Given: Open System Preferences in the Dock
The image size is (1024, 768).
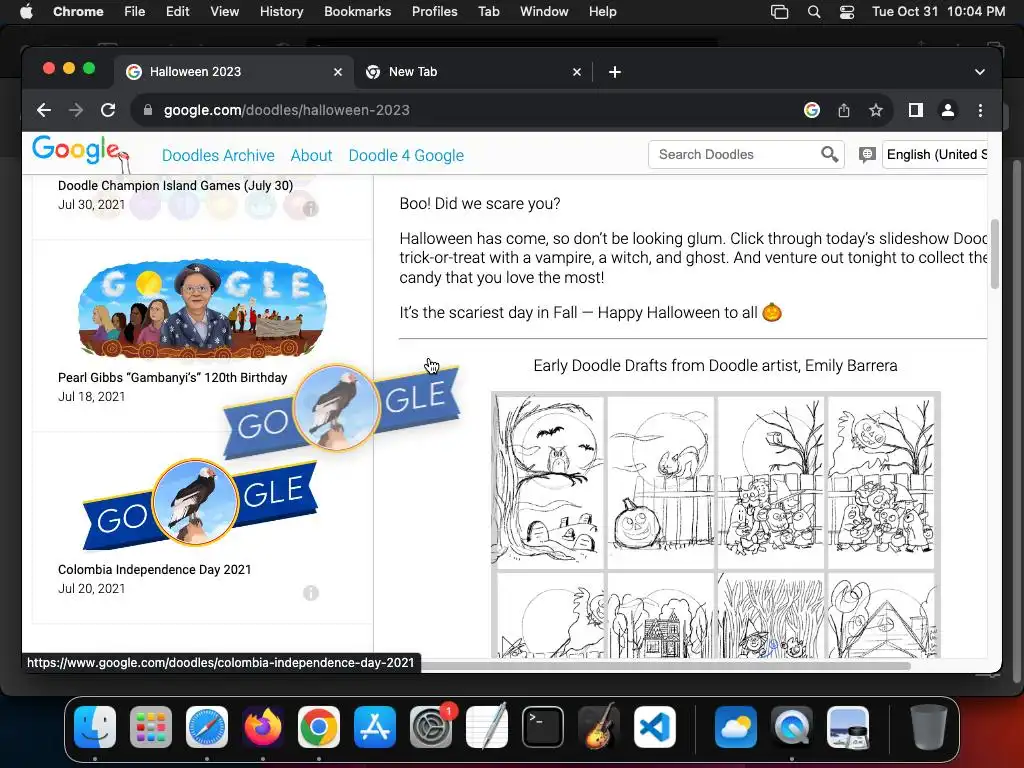Looking at the screenshot, I should [x=431, y=727].
